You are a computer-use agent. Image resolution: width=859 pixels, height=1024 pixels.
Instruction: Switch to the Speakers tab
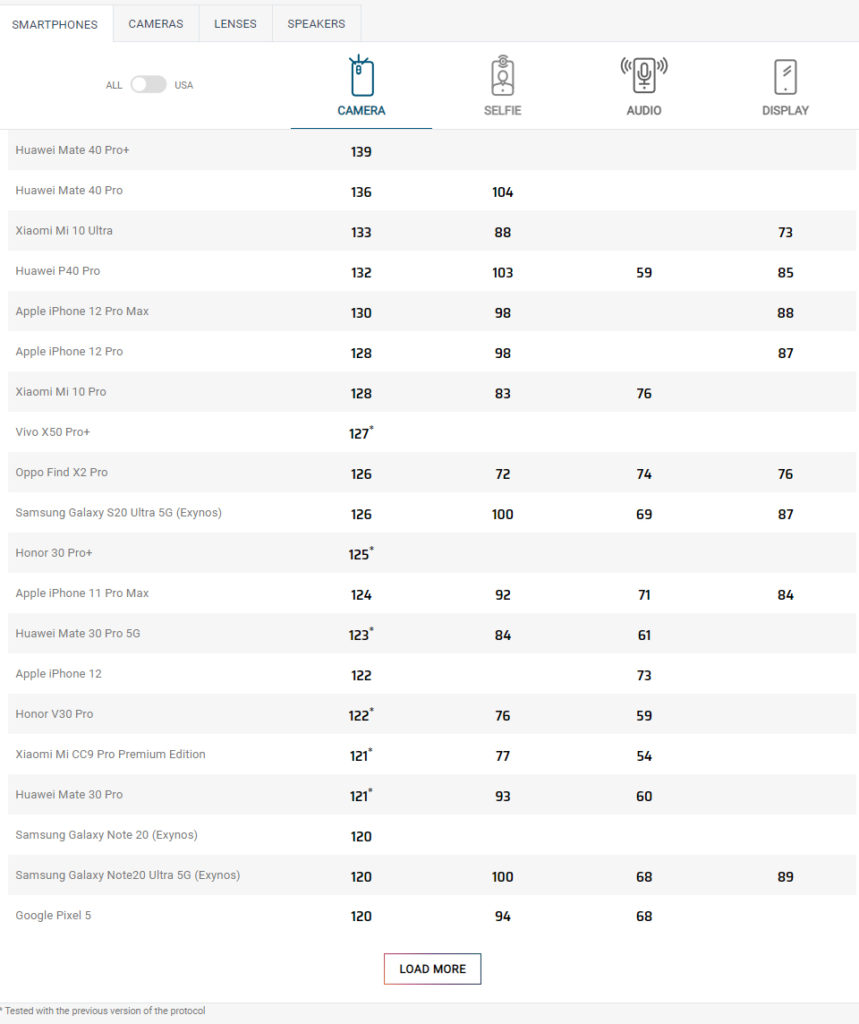[316, 24]
